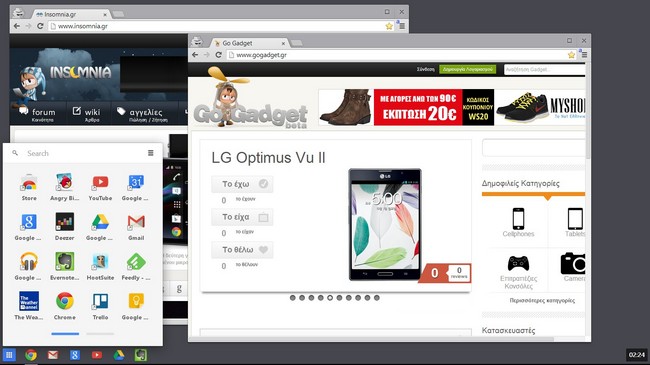Click green Δημιουργία Λογαριασμού button
This screenshot has height=365, width=650.
tap(467, 69)
